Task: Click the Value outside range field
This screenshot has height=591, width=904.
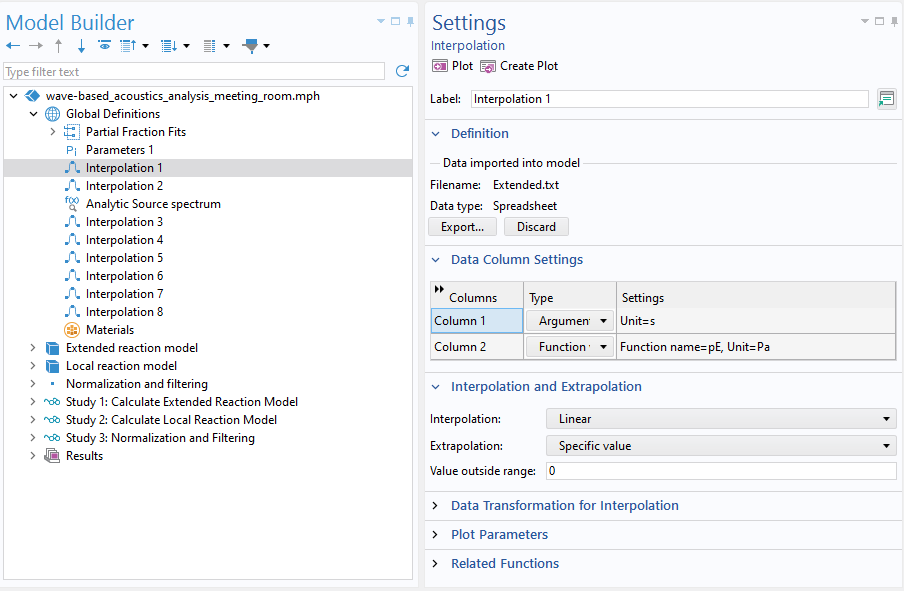Action: tap(721, 471)
